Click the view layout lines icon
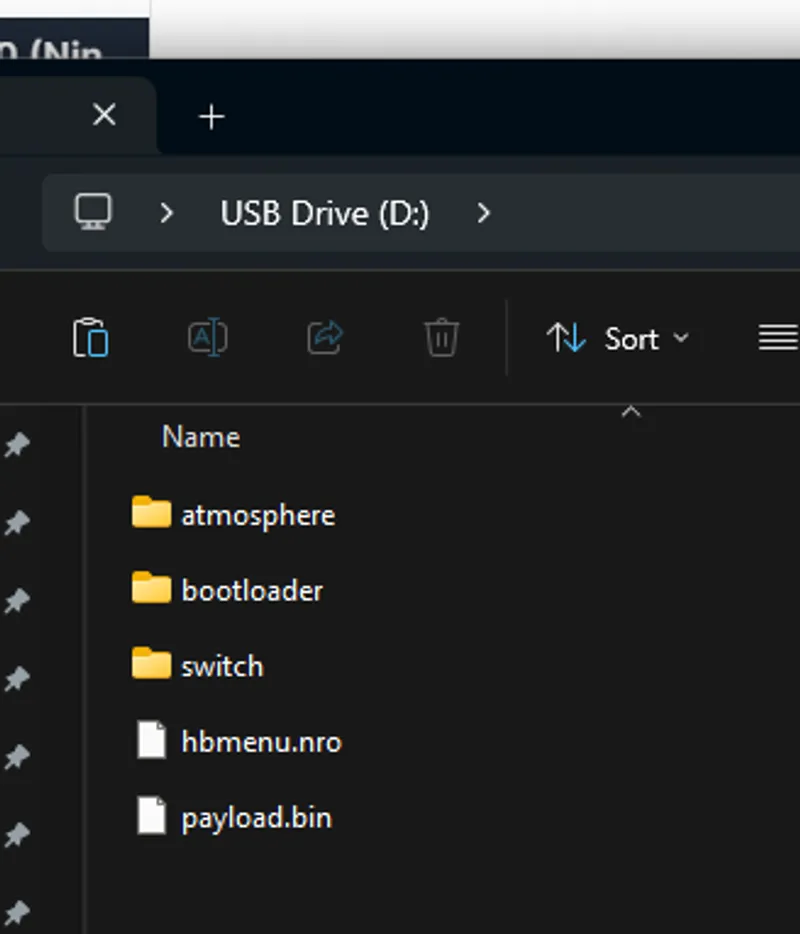The image size is (800, 934). point(777,338)
